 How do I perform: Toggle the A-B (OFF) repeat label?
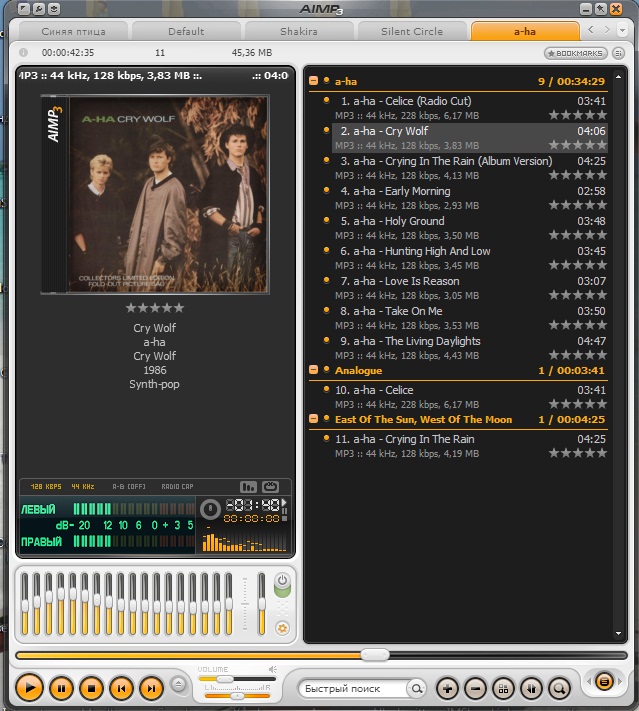click(x=129, y=487)
